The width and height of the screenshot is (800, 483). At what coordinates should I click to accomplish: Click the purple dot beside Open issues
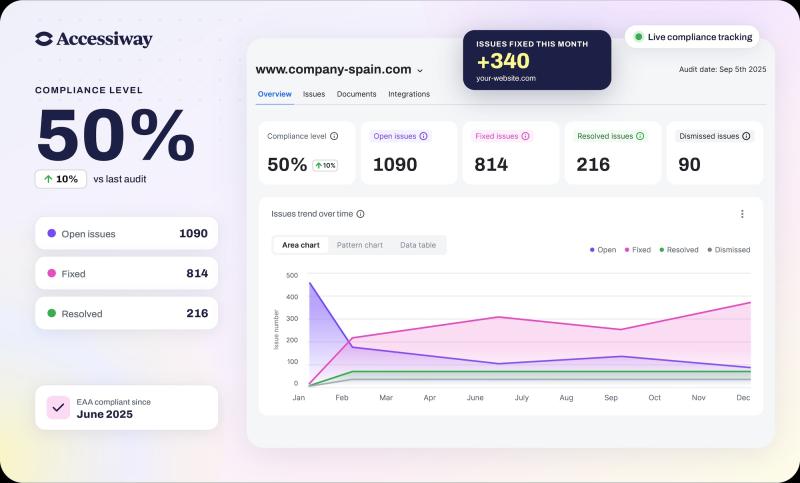51,234
